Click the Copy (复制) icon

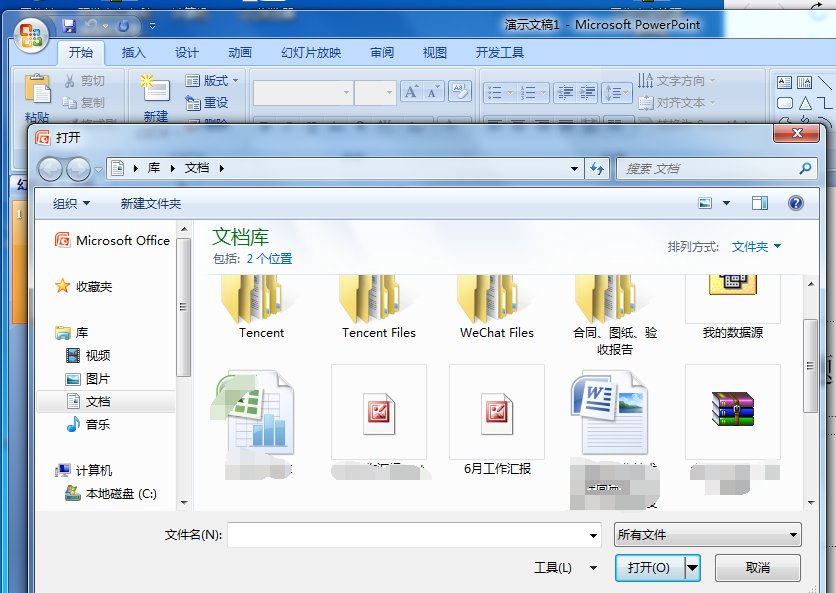click(x=70, y=102)
